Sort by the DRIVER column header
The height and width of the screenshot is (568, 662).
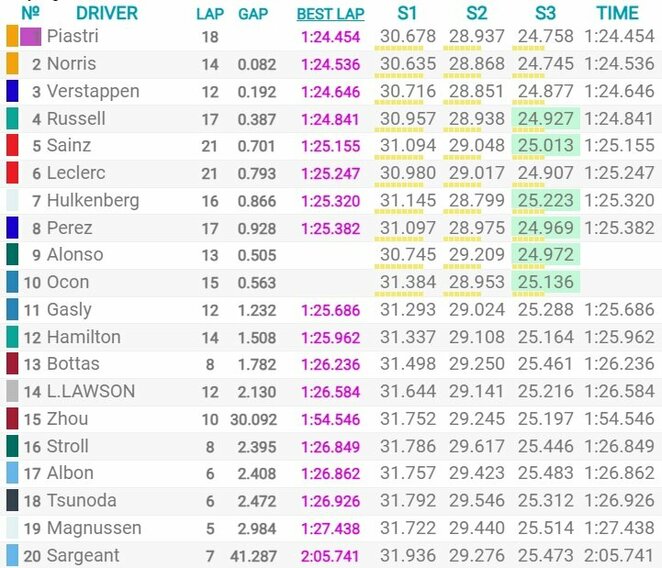click(x=107, y=14)
